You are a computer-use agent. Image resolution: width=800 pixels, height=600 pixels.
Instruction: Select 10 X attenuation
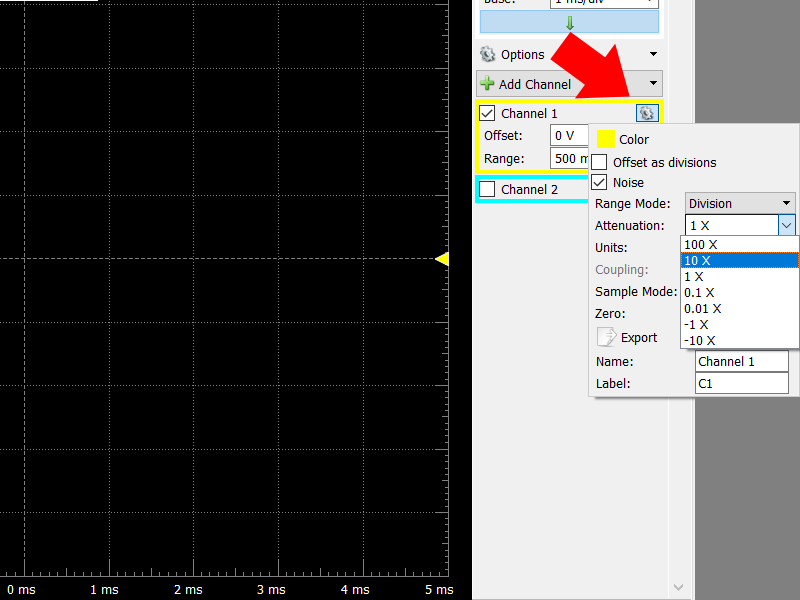(x=739, y=260)
